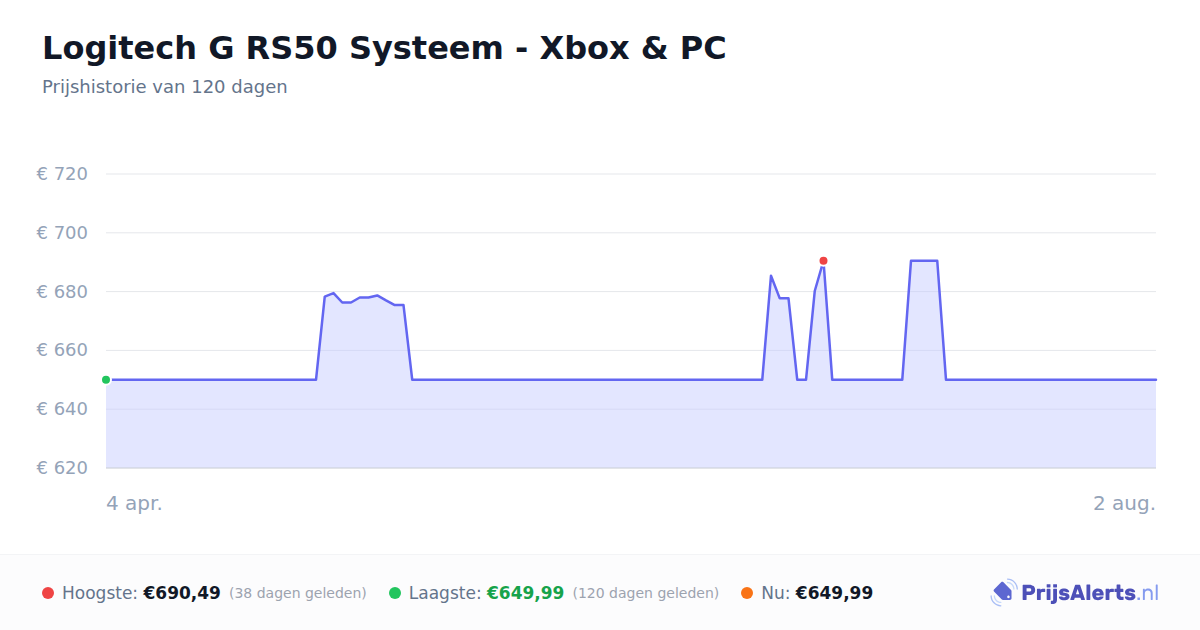The image size is (1200, 630).
Task: Click the PrijsAlerts price tag logo icon
Action: pyautogui.click(x=1003, y=593)
